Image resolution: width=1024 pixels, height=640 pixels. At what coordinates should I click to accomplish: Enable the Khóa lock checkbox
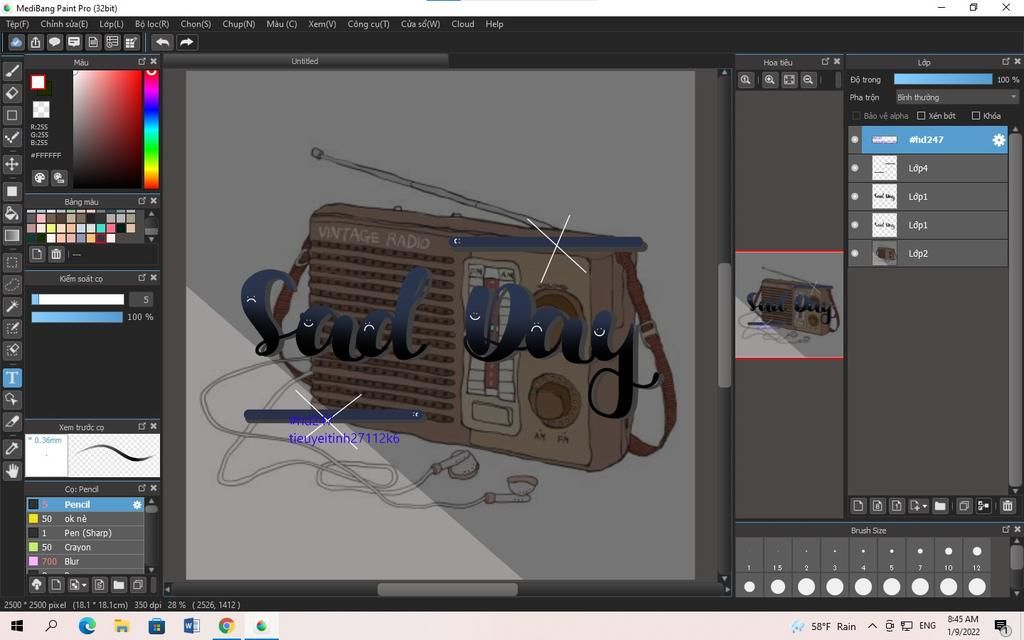(976, 116)
